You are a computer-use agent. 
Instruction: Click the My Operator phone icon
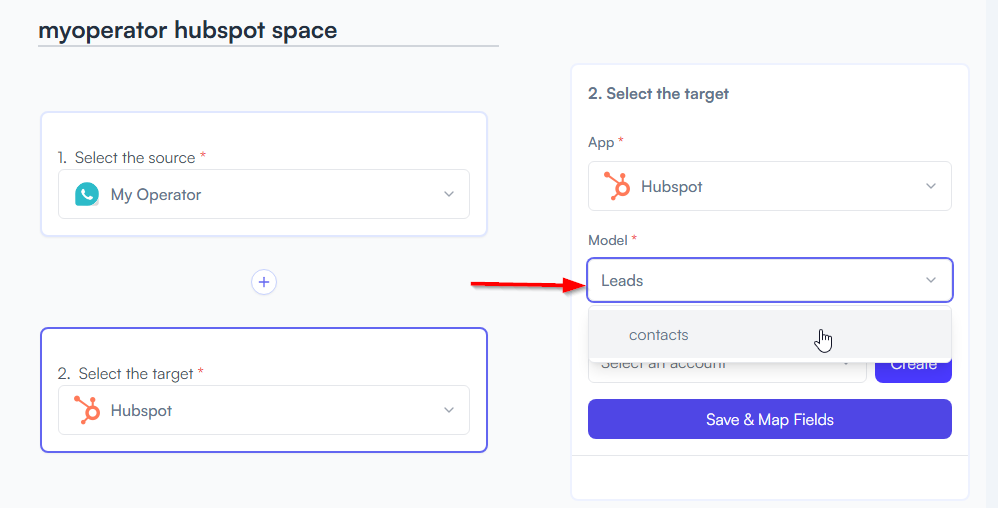tap(87, 194)
